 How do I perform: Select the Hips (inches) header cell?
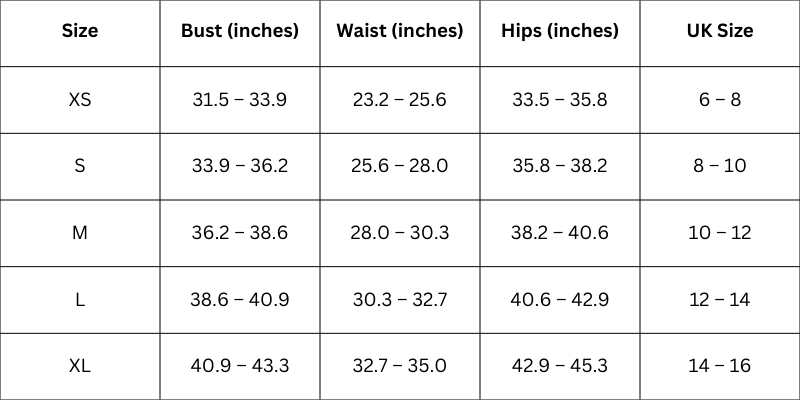(560, 31)
